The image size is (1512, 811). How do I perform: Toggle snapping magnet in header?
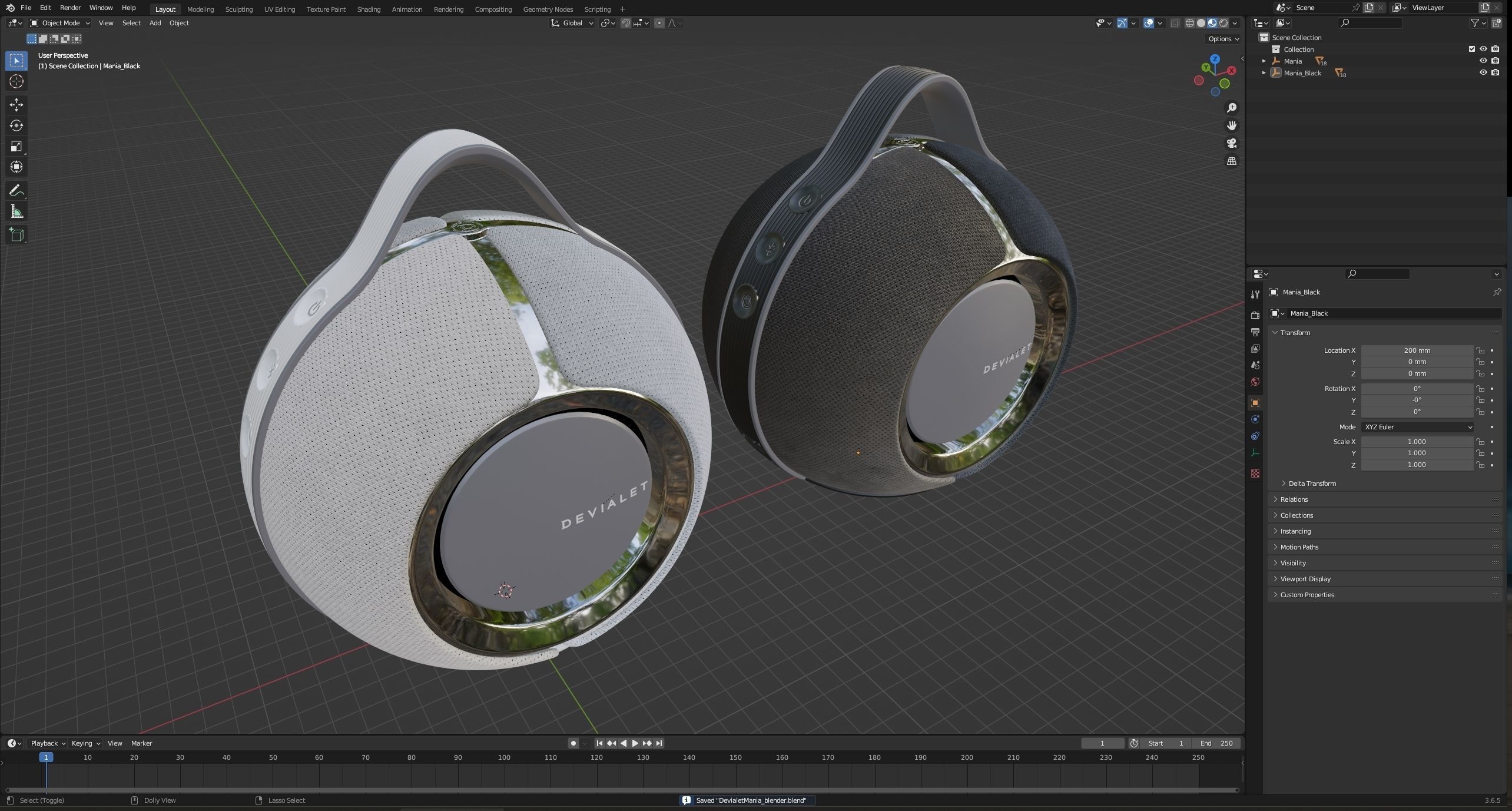pyautogui.click(x=625, y=23)
